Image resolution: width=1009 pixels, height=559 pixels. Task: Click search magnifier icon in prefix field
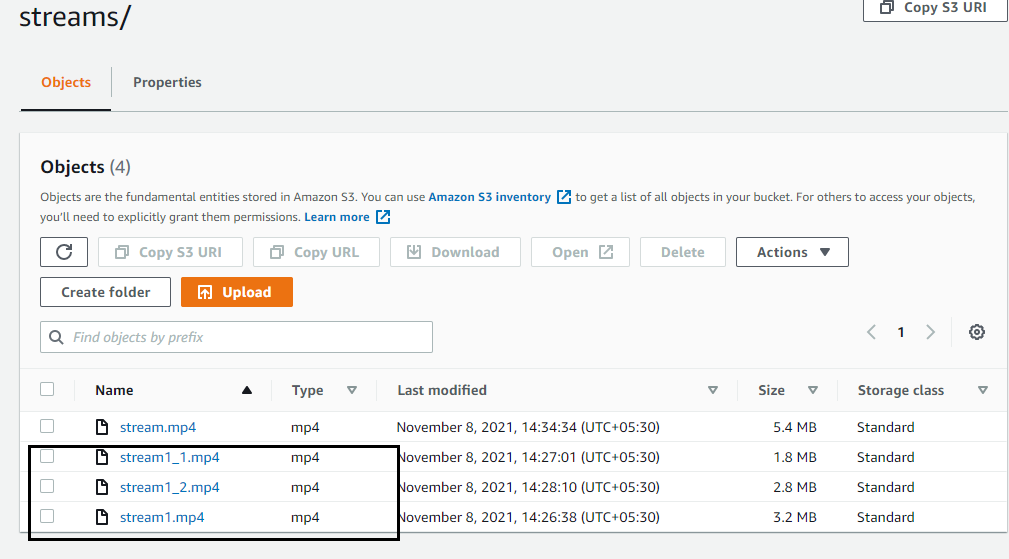56,337
